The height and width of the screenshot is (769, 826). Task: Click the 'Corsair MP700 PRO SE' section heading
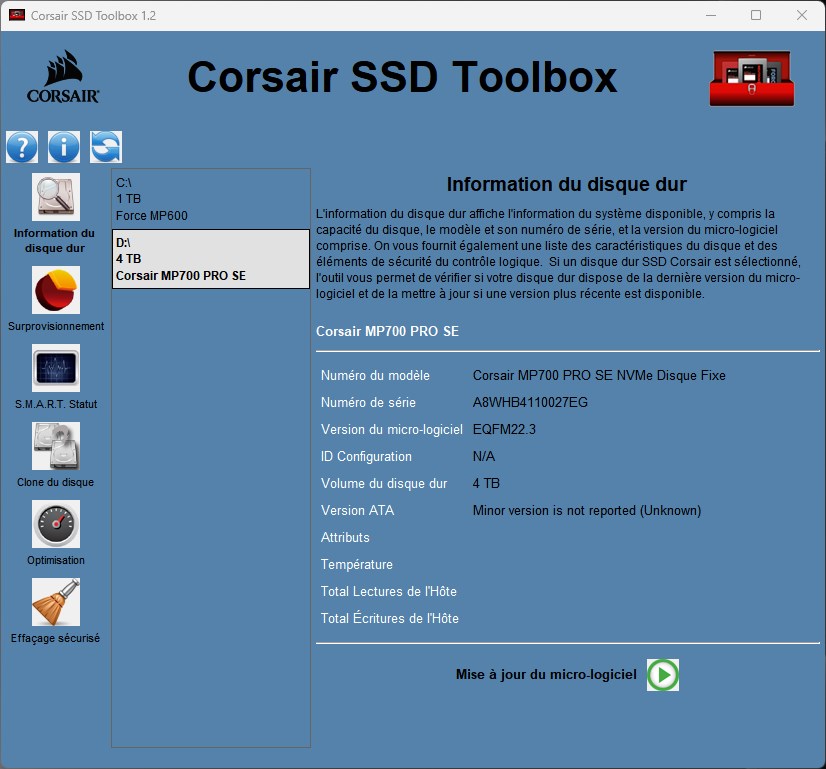387,331
